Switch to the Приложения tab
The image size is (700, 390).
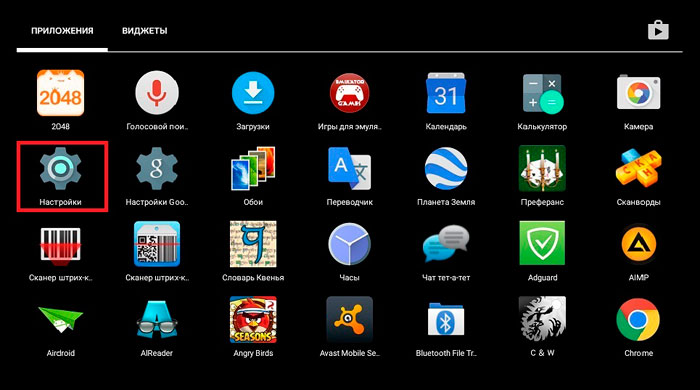[x=62, y=31]
